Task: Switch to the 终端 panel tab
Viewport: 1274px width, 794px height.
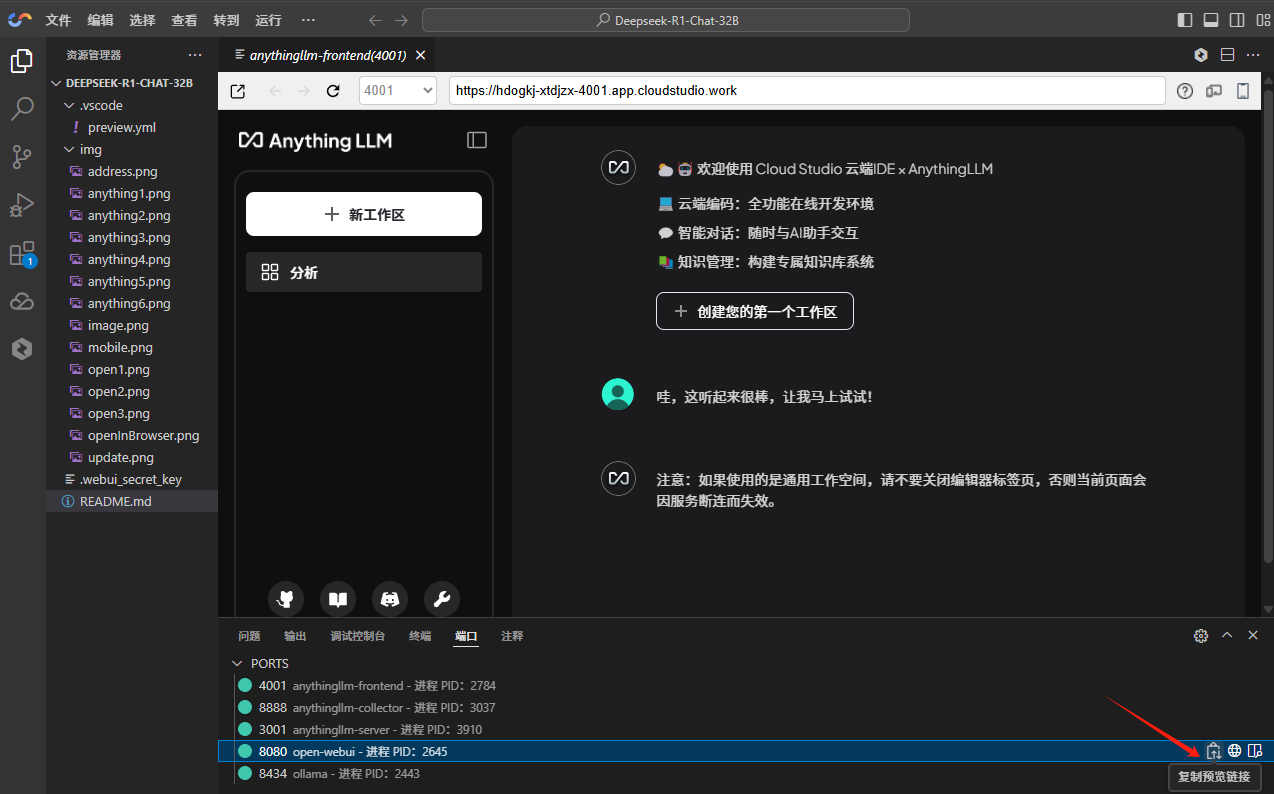Action: click(x=420, y=636)
